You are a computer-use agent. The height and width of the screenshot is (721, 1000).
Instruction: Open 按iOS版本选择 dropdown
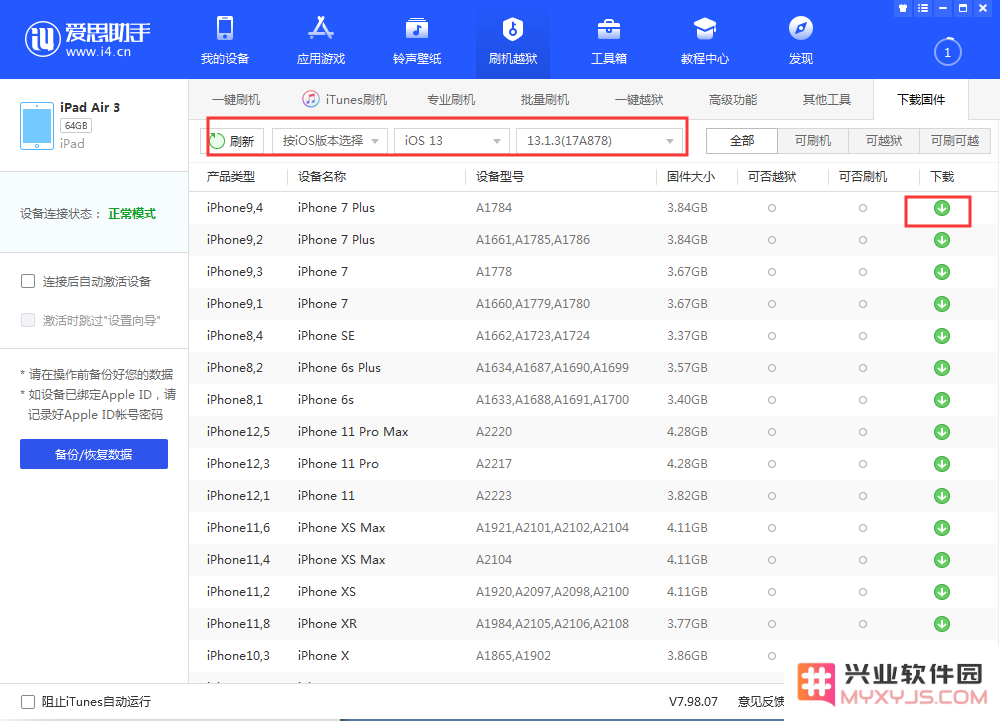[330, 141]
